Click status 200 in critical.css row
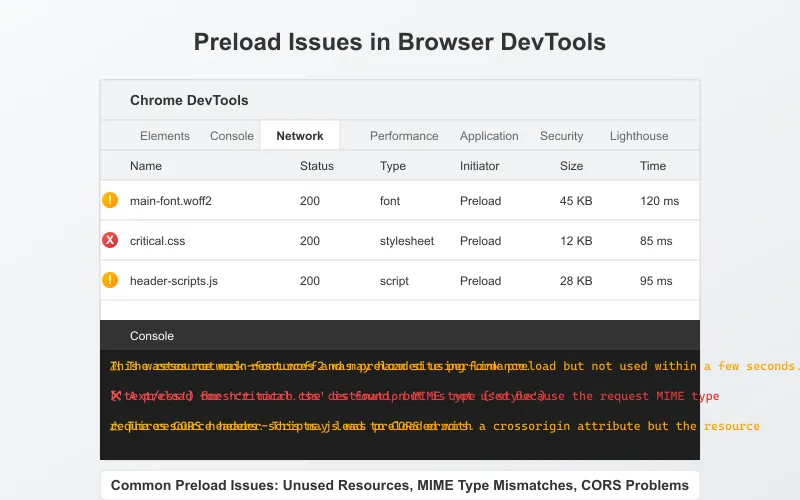 [310, 241]
